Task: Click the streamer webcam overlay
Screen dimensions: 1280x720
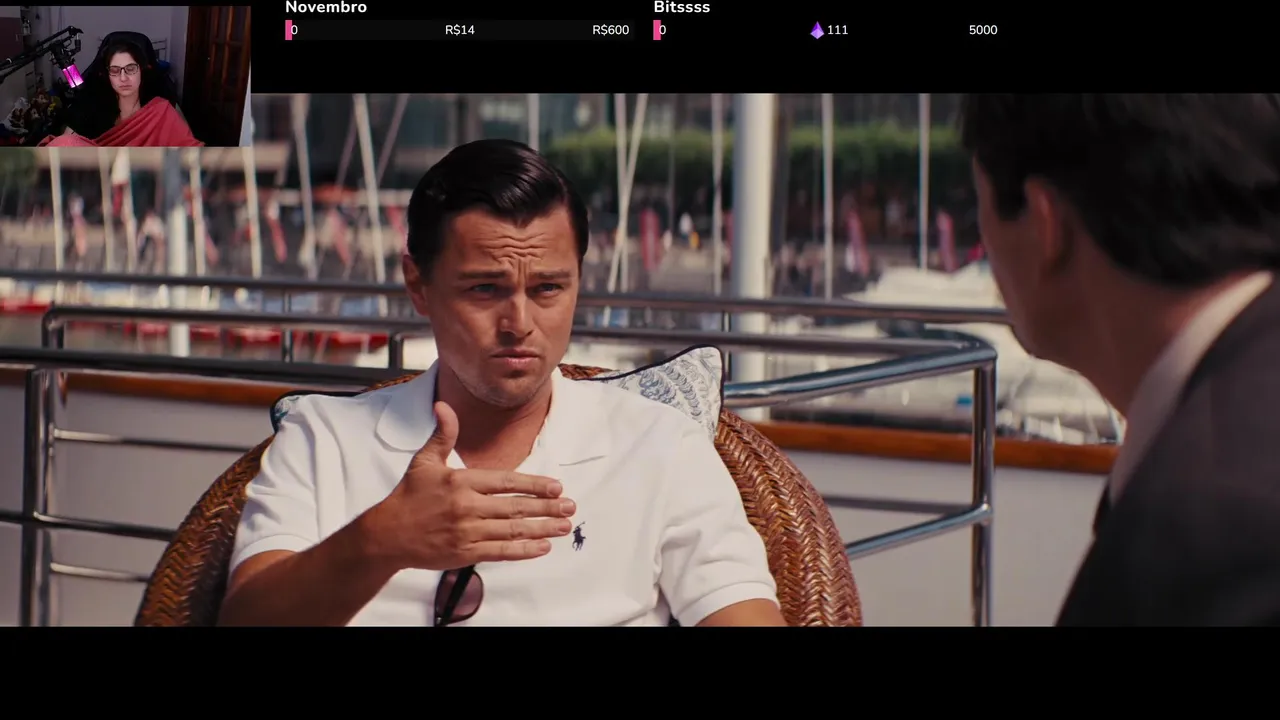Action: (x=125, y=76)
